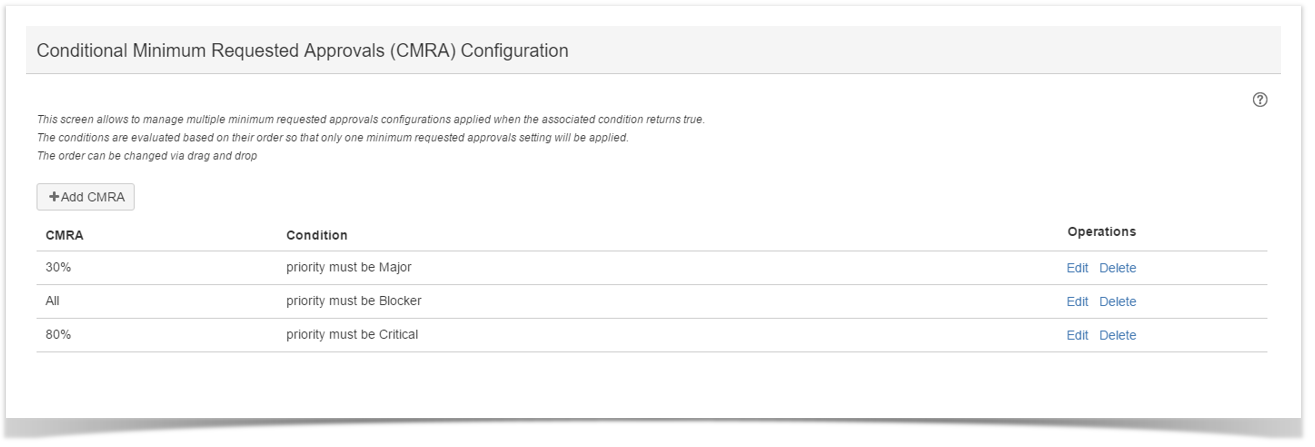Viewport: 1315px width, 447px height.
Task: Open the help question mark icon
Action: 1259,100
